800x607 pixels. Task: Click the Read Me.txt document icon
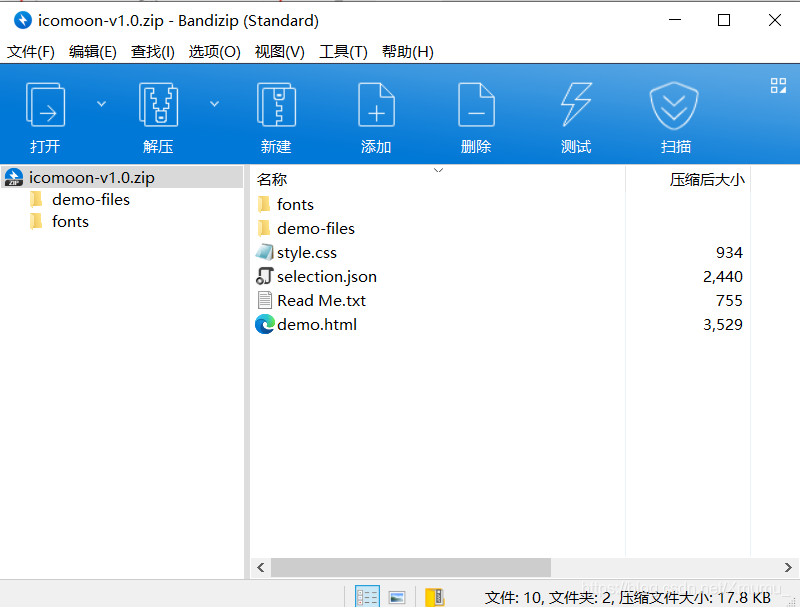tap(264, 300)
